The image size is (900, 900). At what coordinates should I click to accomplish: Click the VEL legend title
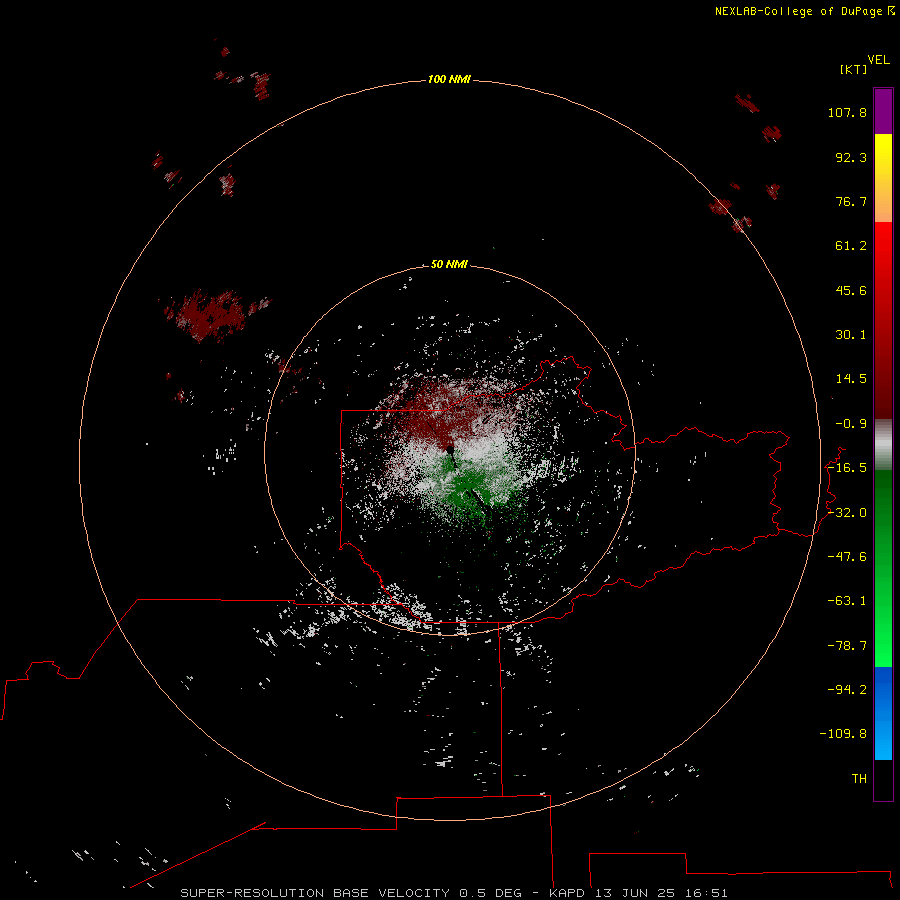[878, 60]
